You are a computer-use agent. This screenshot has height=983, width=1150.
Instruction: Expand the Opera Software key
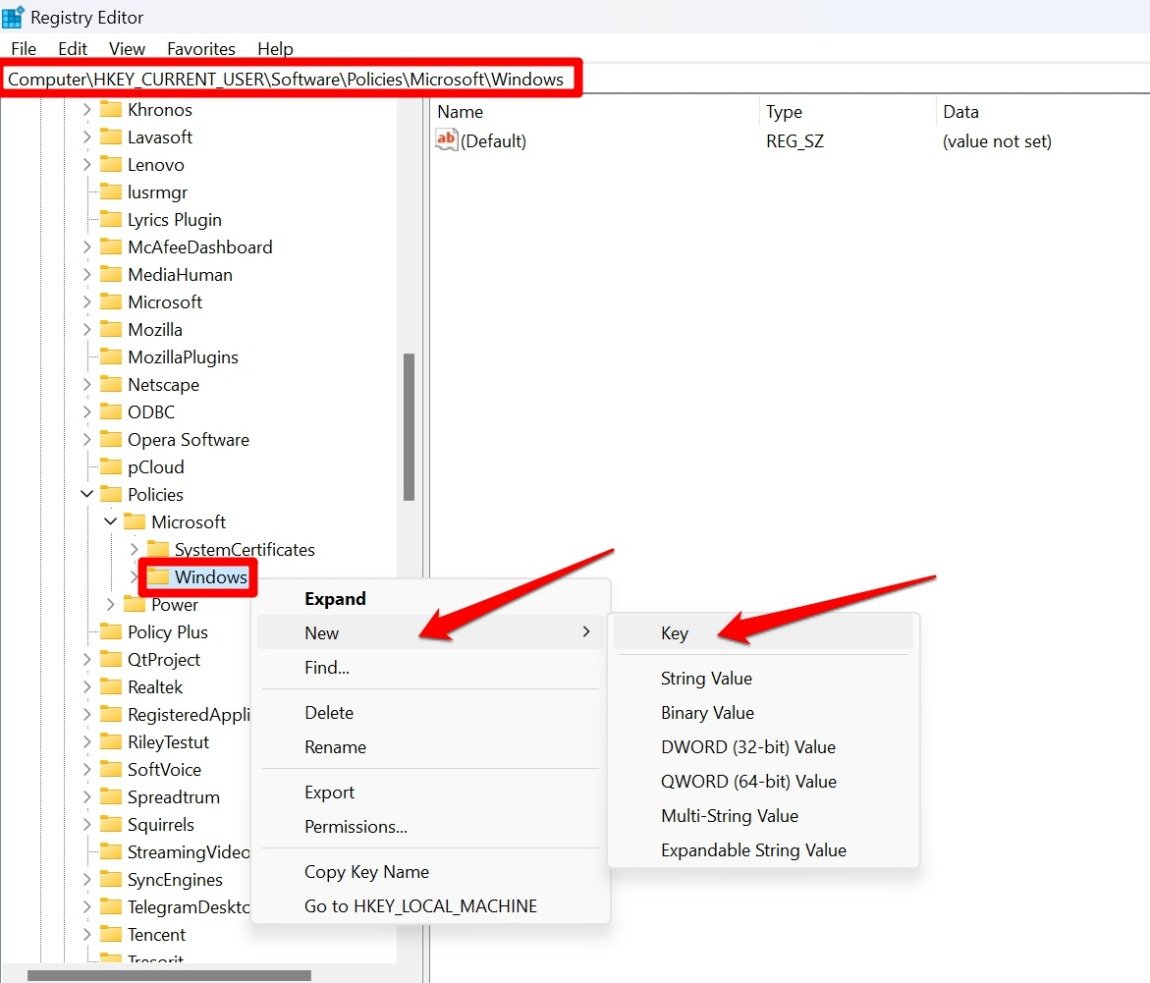[87, 439]
